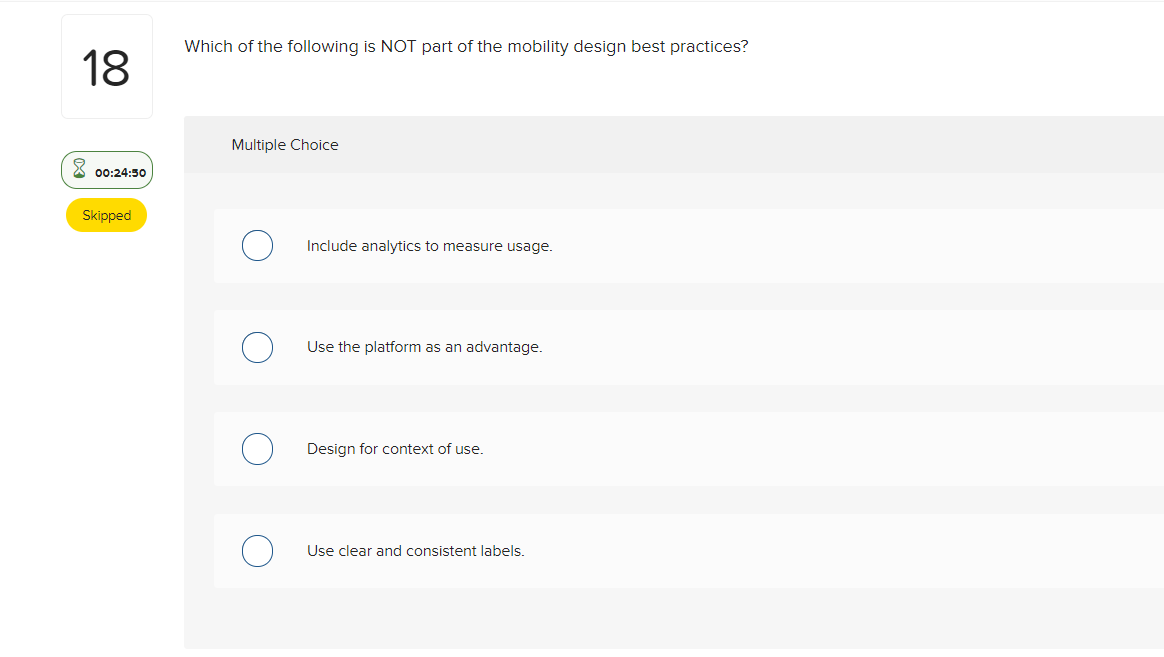Select the radio button for 'Include analytics to measure usage'
1164x657 pixels.
click(257, 246)
